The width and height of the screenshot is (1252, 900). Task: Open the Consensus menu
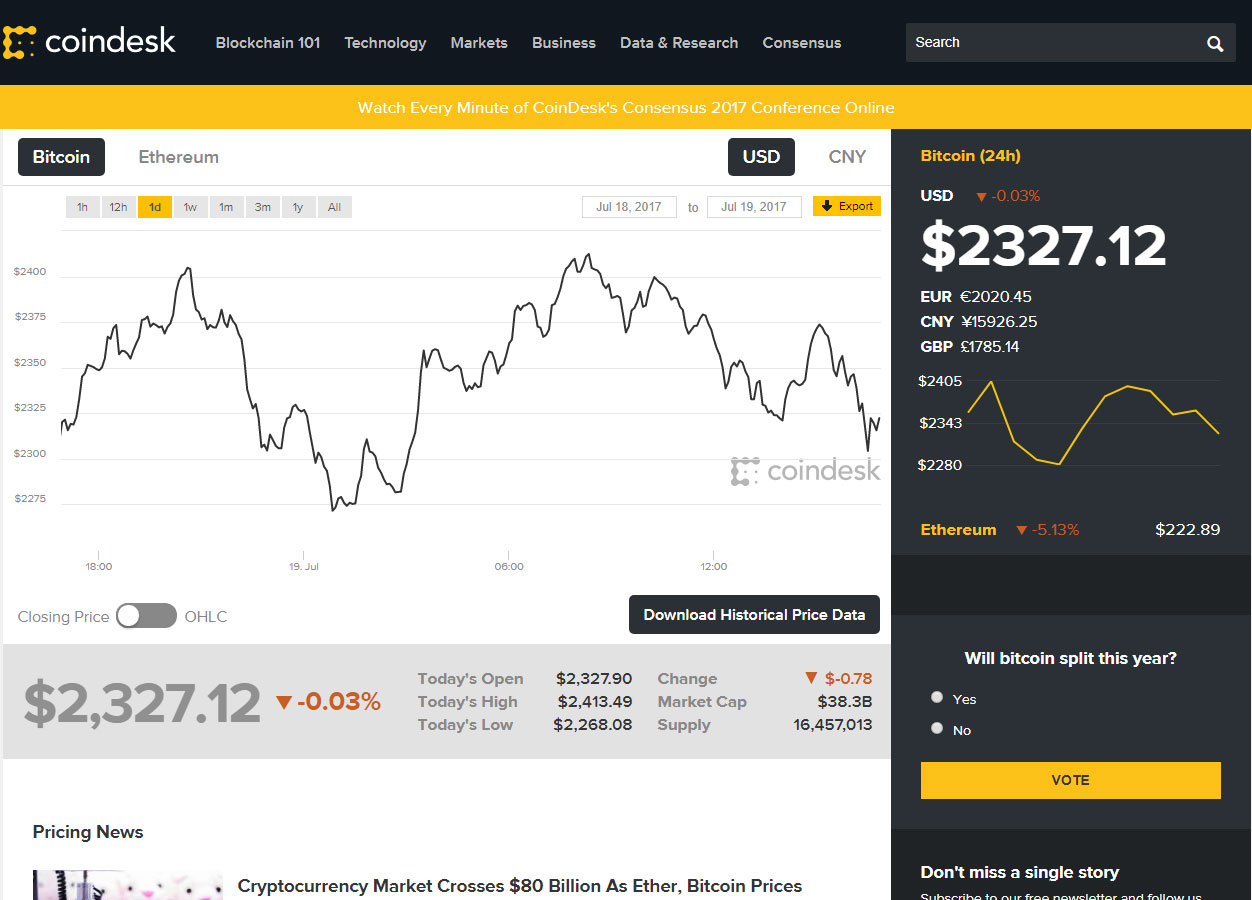[802, 43]
